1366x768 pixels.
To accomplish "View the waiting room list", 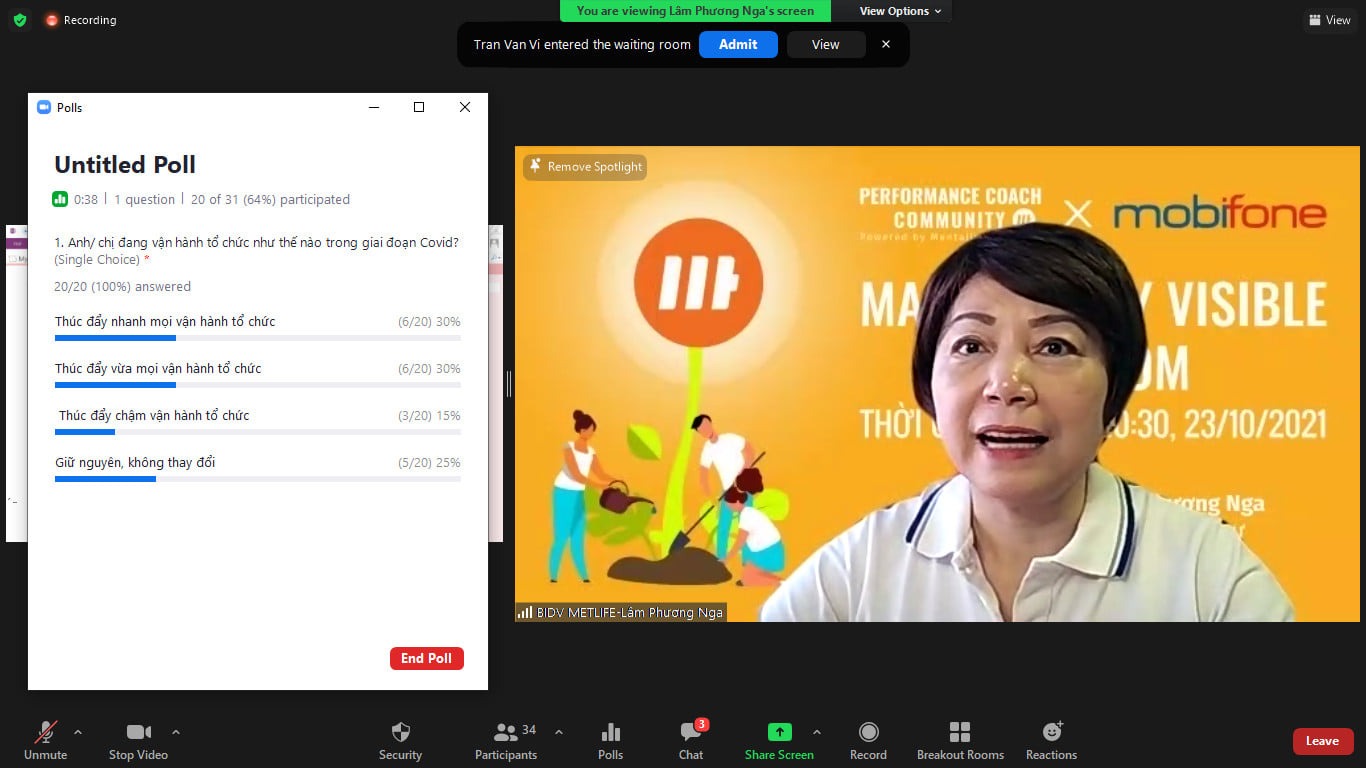I will 825,44.
